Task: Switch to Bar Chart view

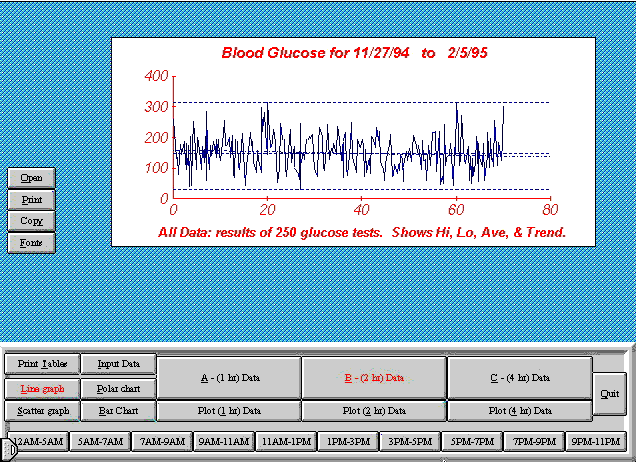Action: coord(118,410)
